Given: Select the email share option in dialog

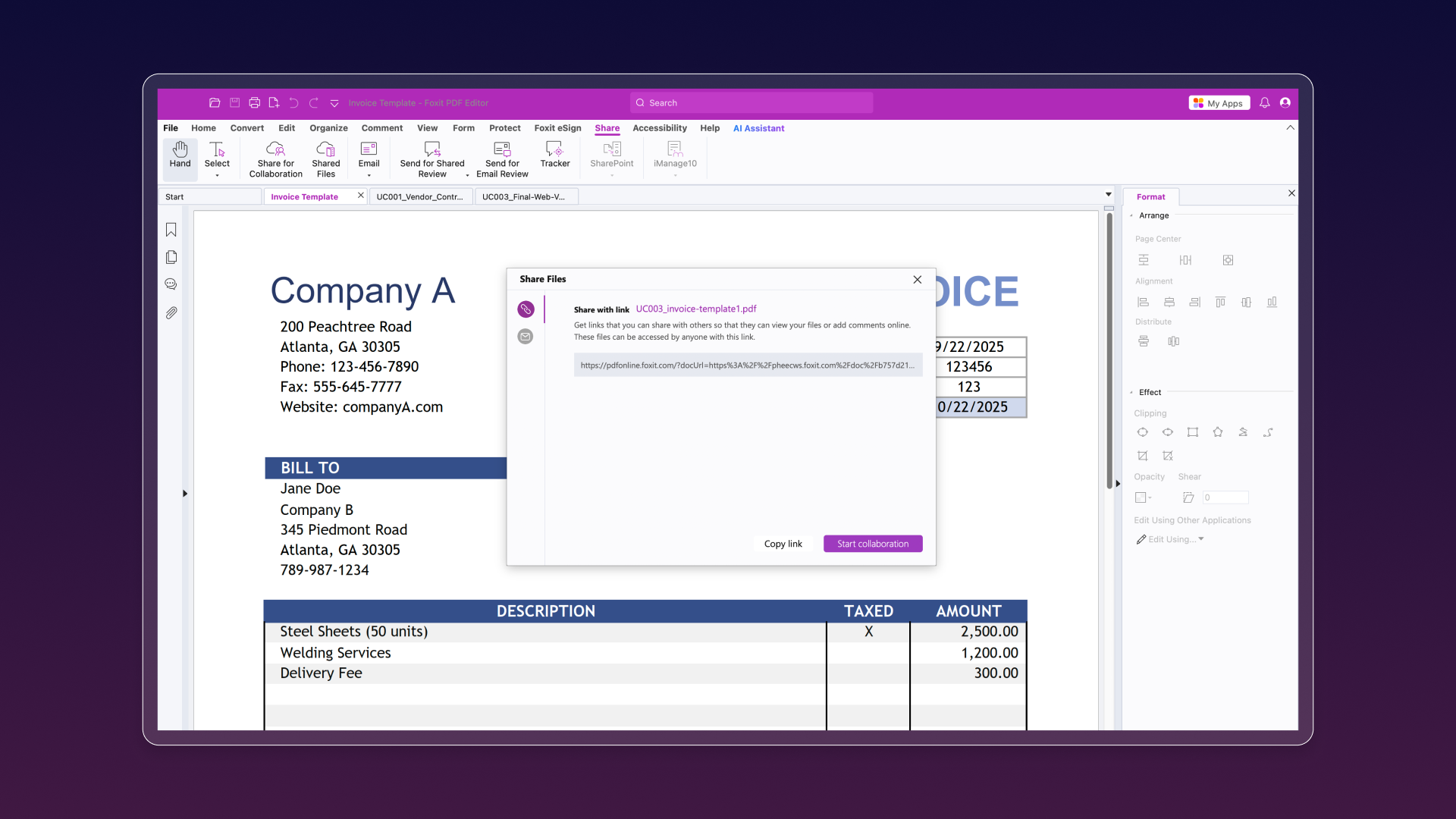Looking at the screenshot, I should coord(525,336).
